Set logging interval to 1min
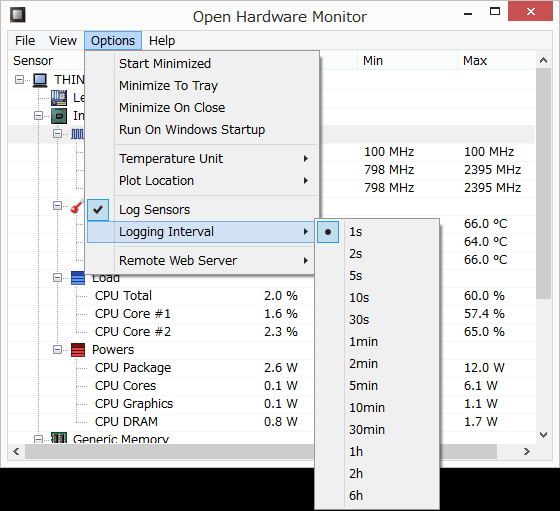The height and width of the screenshot is (511, 560). 377,342
